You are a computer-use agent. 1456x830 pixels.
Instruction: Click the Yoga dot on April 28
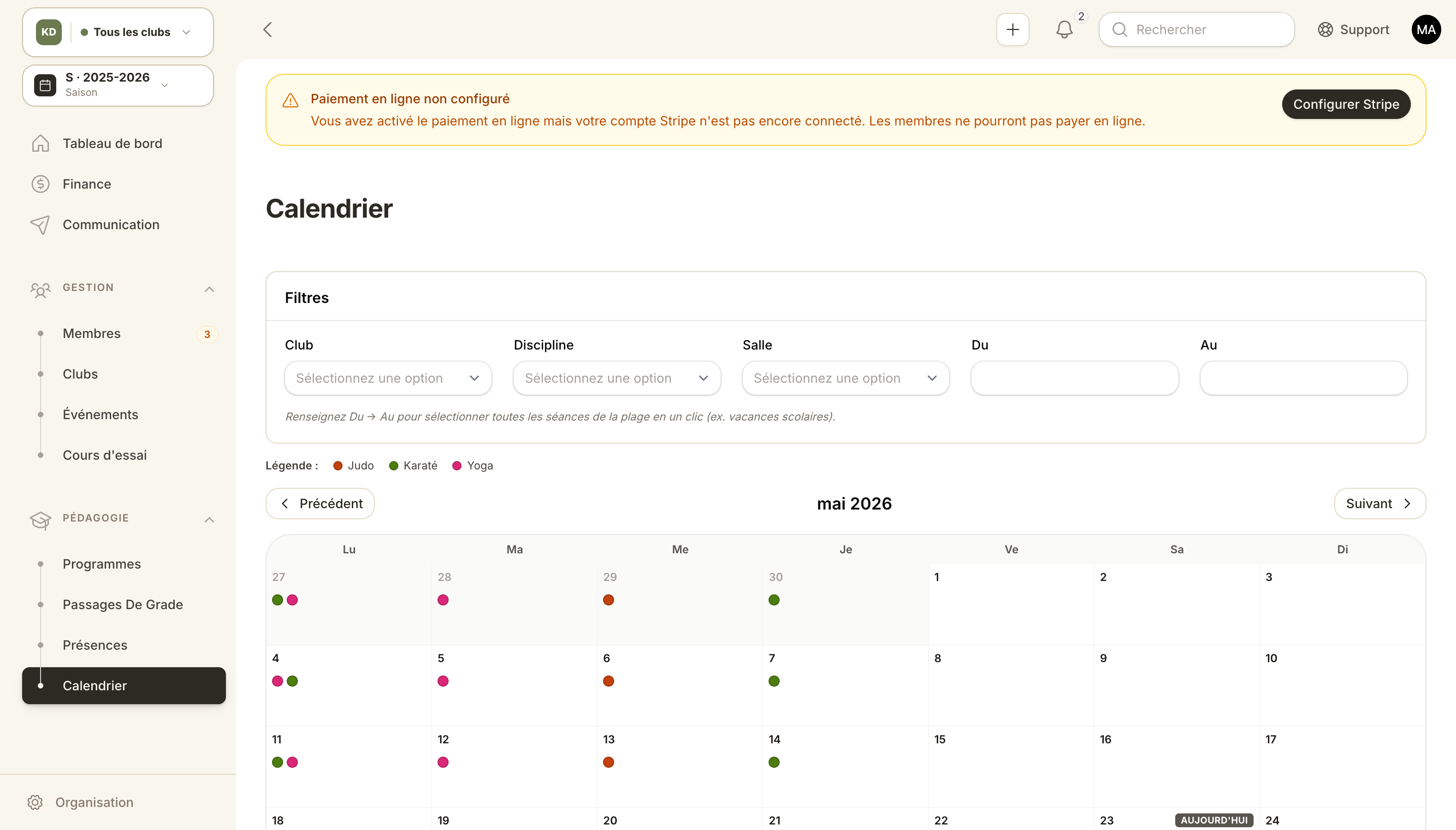(443, 600)
